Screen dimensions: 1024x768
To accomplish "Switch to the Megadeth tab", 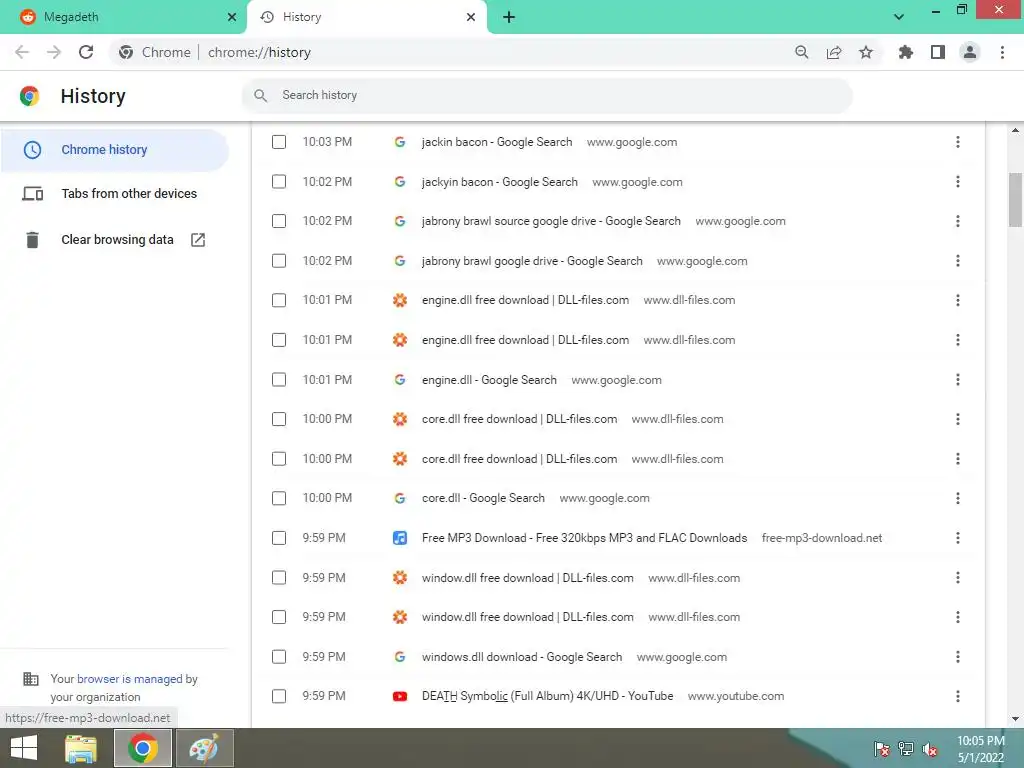I will point(123,18).
